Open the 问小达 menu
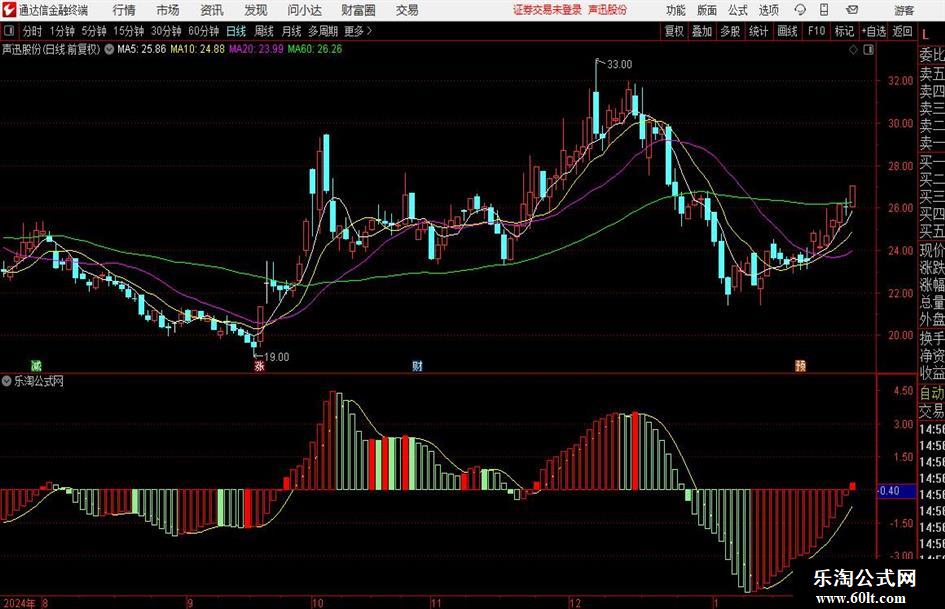Screen dimensions: 945x609 pyautogui.click(x=304, y=10)
